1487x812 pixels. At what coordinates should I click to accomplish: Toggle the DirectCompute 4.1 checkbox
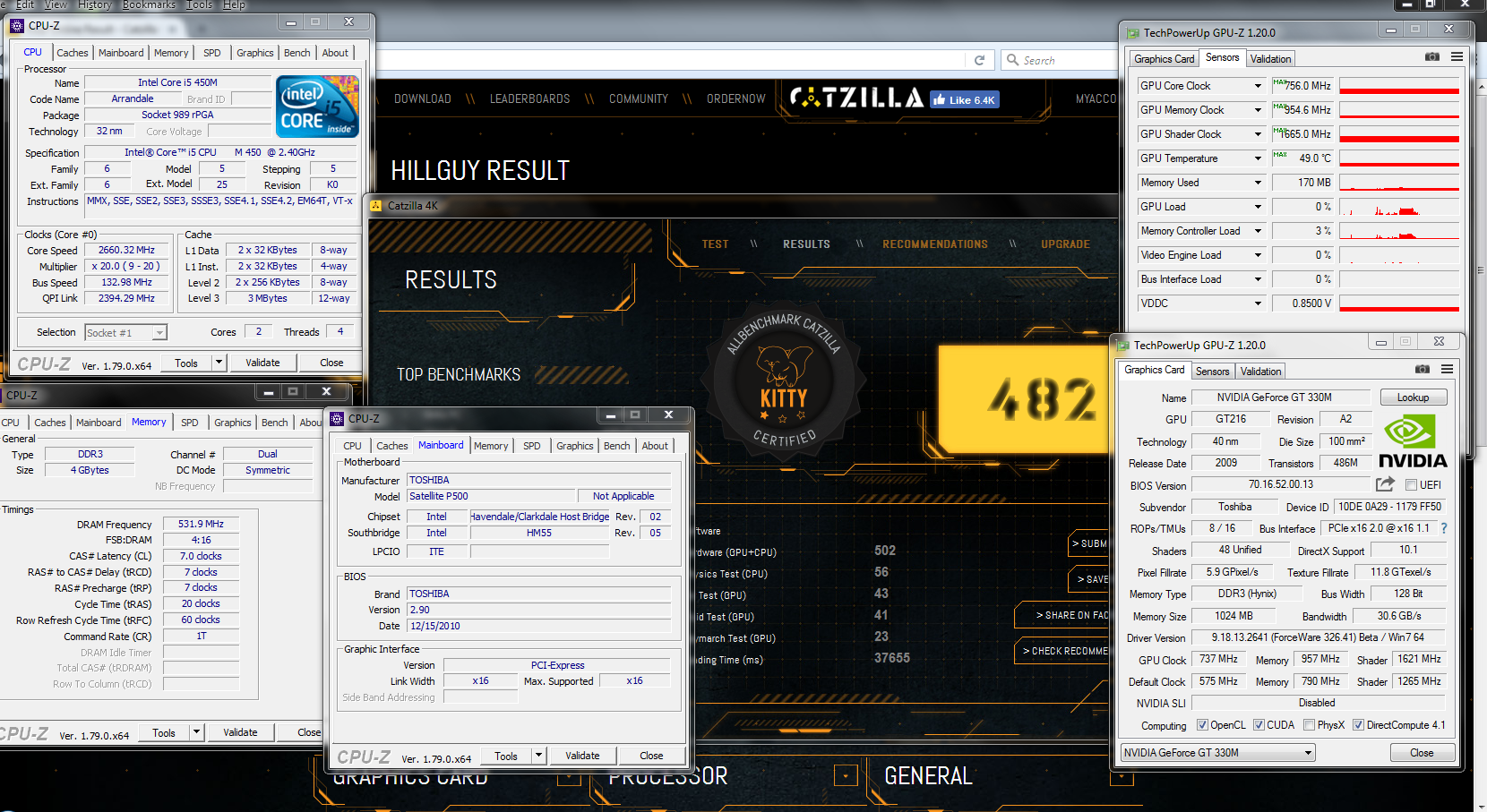(1358, 725)
